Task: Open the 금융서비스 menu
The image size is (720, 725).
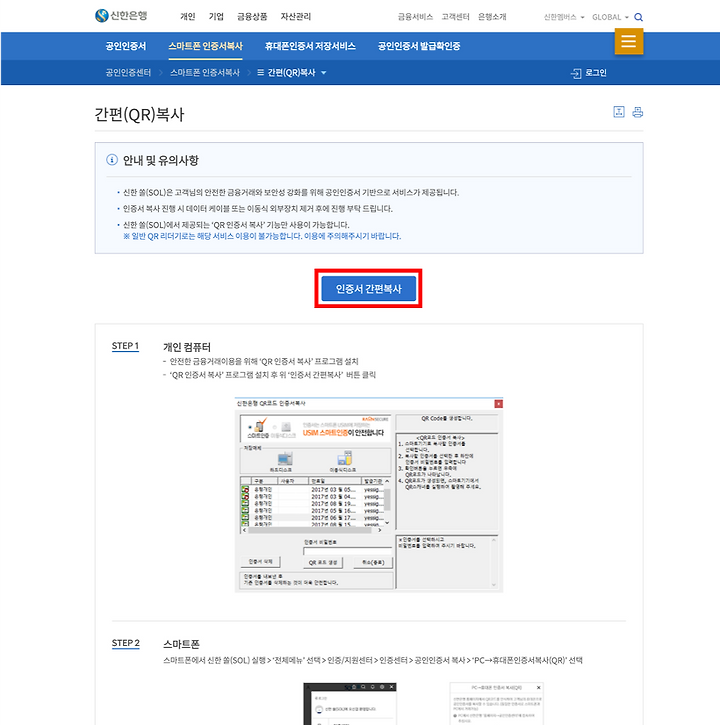Action: click(415, 17)
